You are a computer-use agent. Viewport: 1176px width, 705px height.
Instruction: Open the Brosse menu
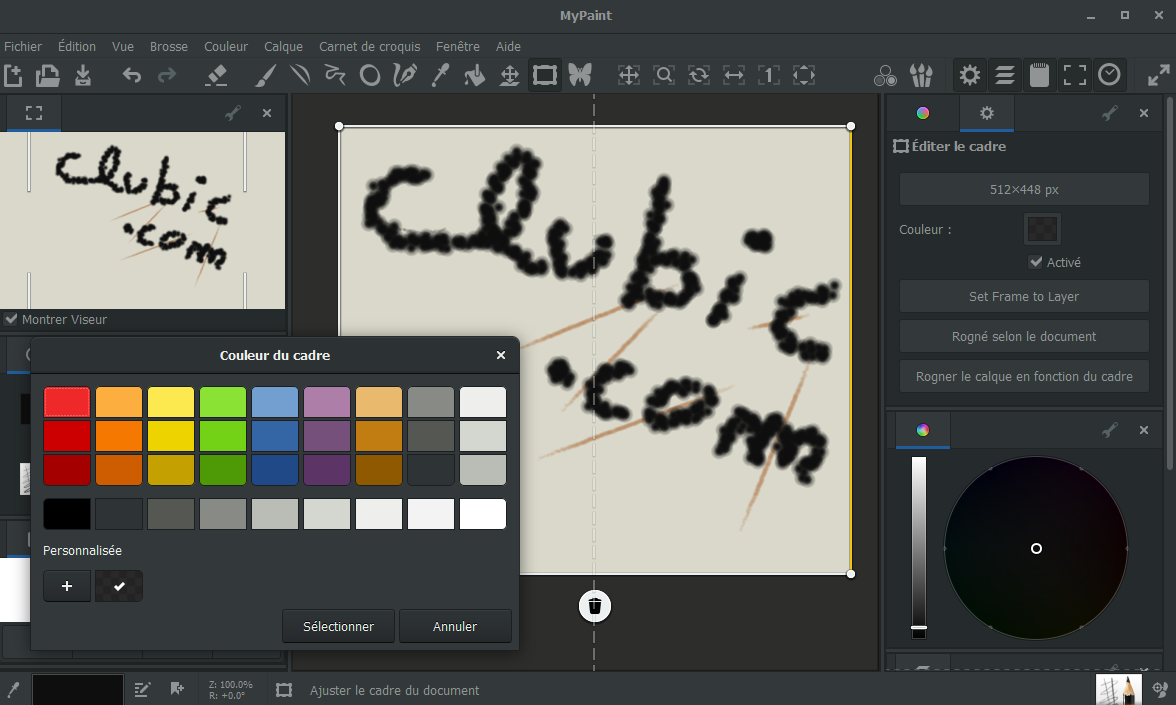coord(169,46)
